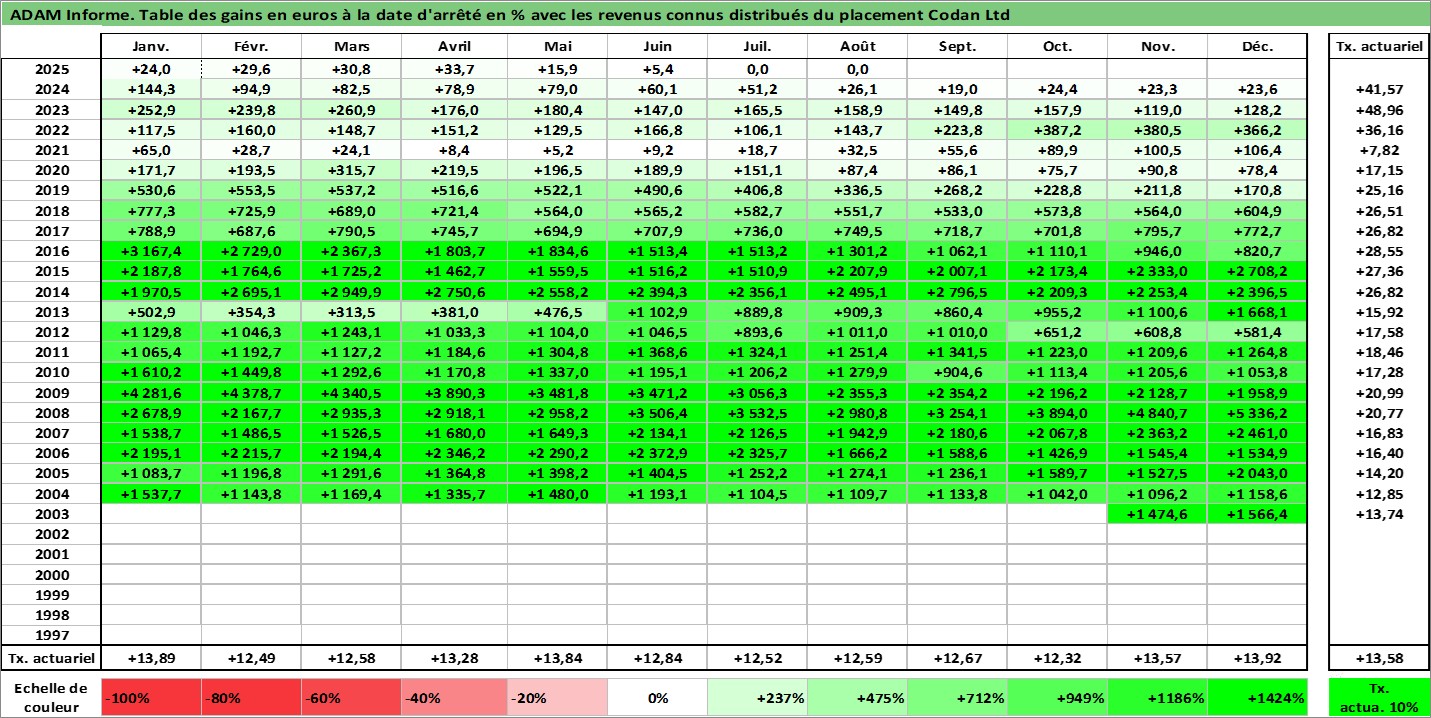The height and width of the screenshot is (718, 1431).
Task: Click the +387,2 cell in Oct. 2022
Action: [x=1057, y=129]
